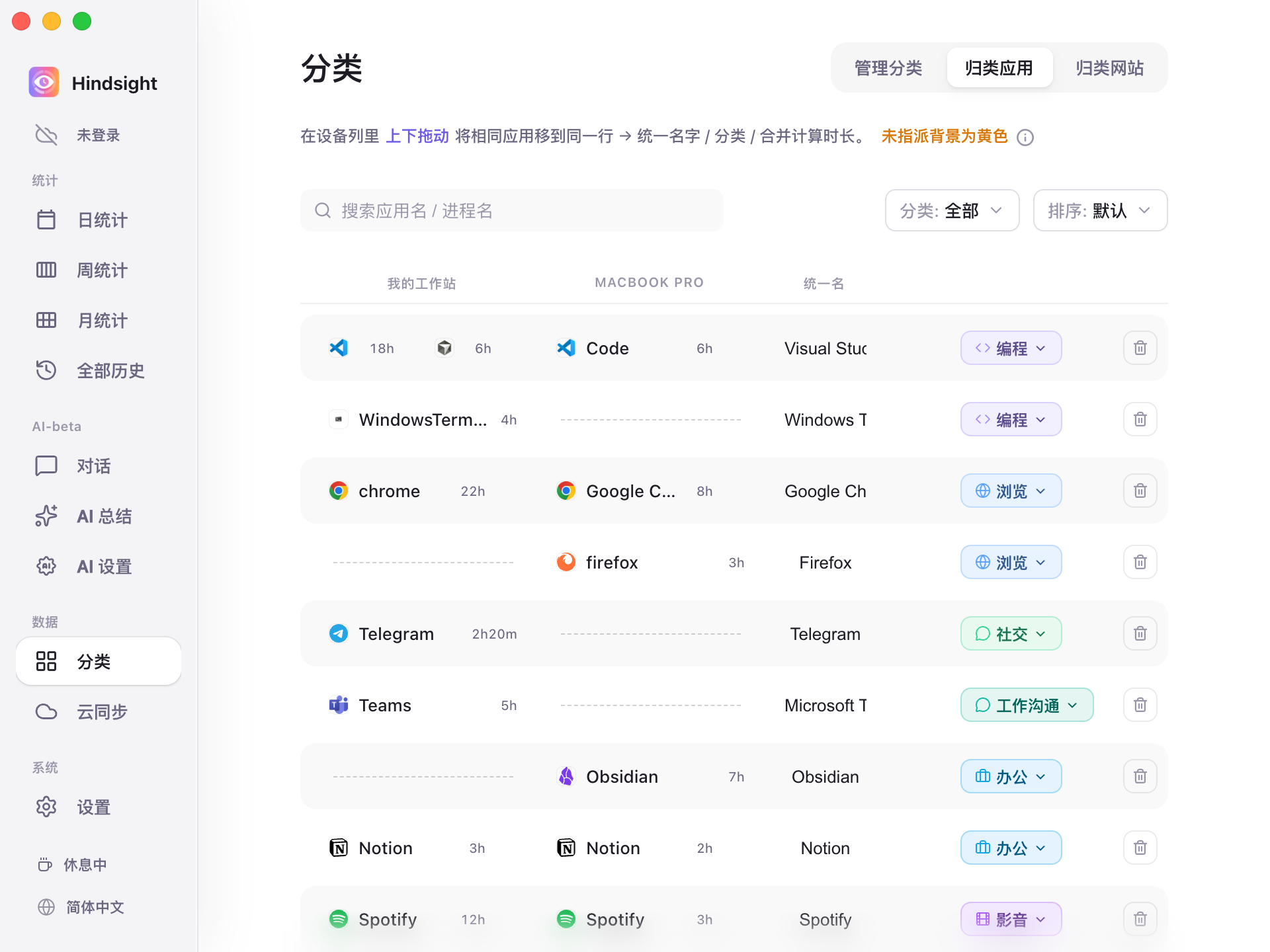
Task: Click the firefox icon in MacBook Pro column
Action: click(566, 563)
